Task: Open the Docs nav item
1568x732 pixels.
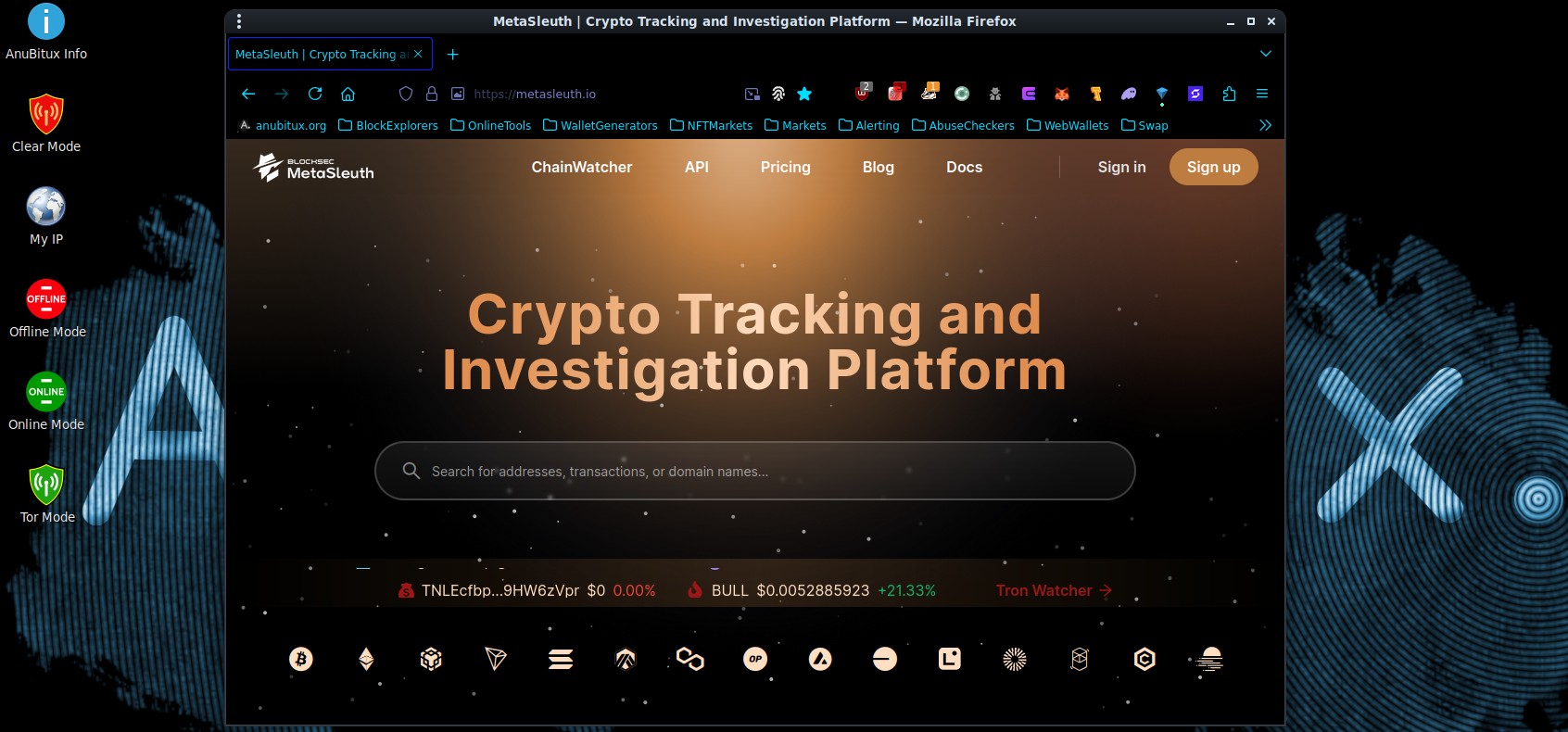Action: (x=965, y=167)
